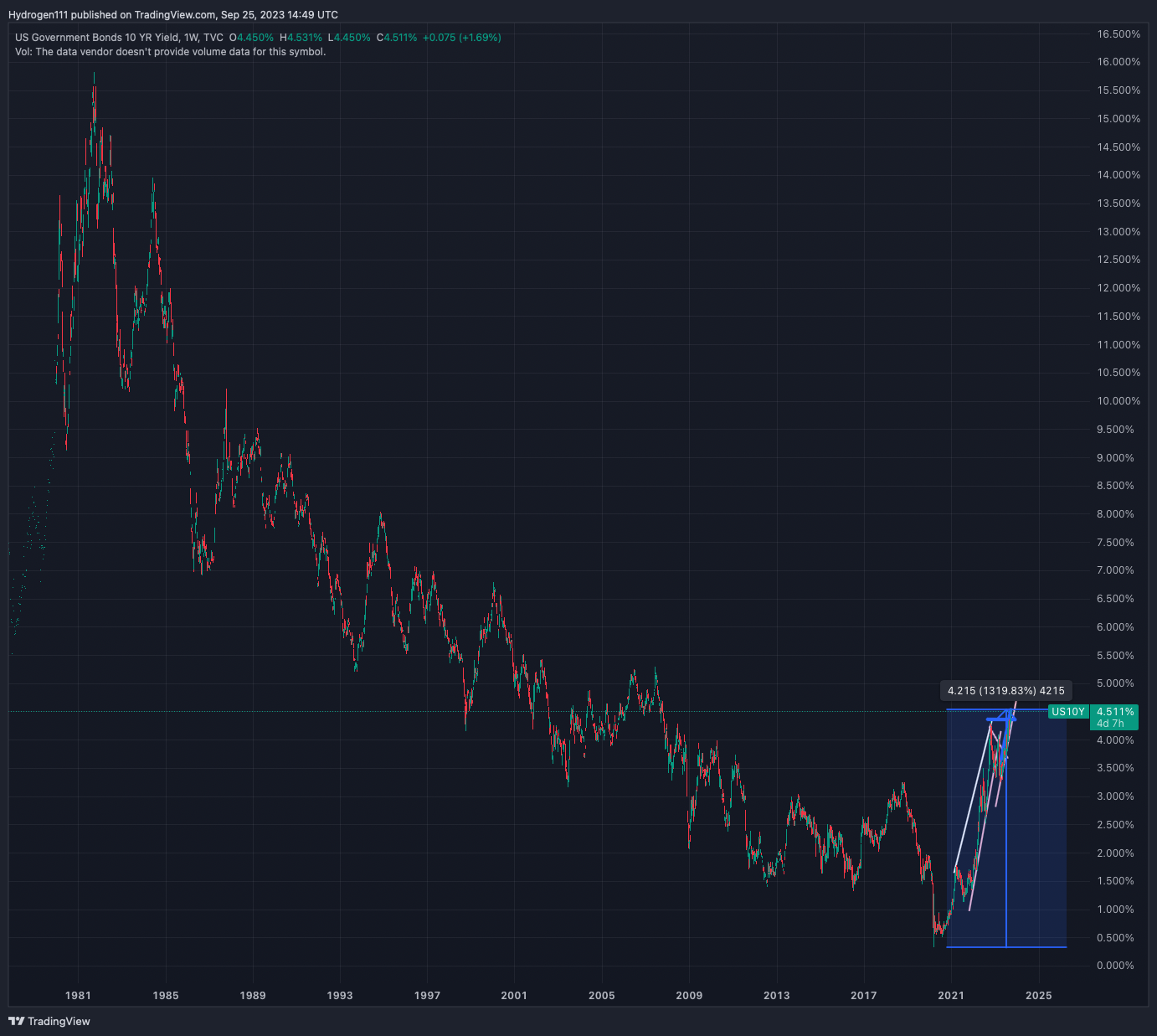This screenshot has height=1036, width=1157.
Task: Click the 7.000% price axis label
Action: click(x=1116, y=570)
